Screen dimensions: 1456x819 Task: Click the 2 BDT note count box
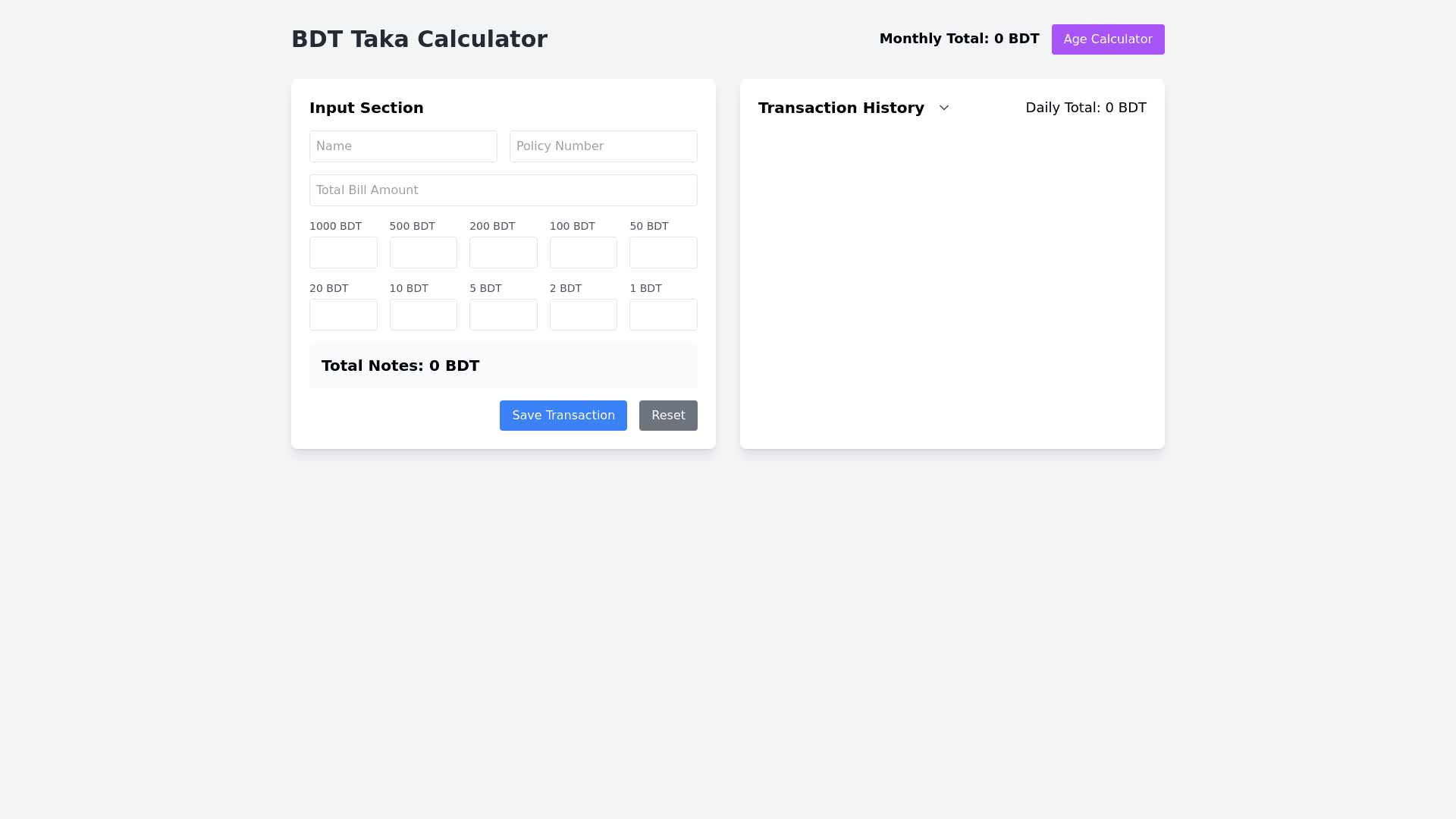(583, 315)
